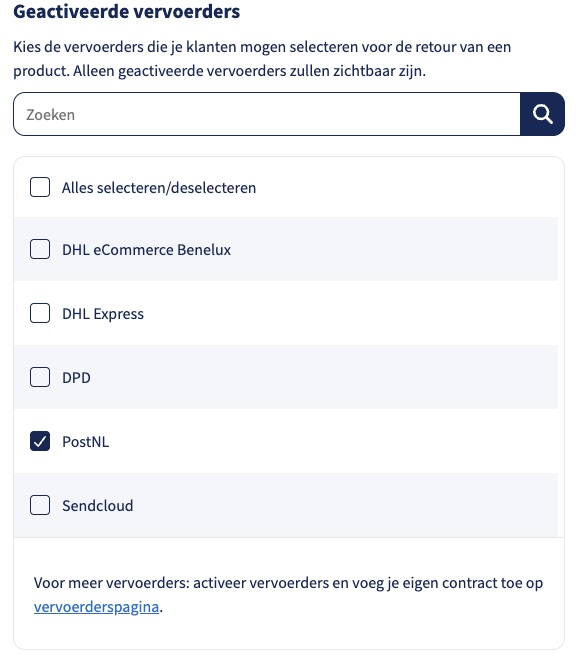The image size is (580, 660).
Task: Click the magnifying glass search button
Action: coord(542,114)
